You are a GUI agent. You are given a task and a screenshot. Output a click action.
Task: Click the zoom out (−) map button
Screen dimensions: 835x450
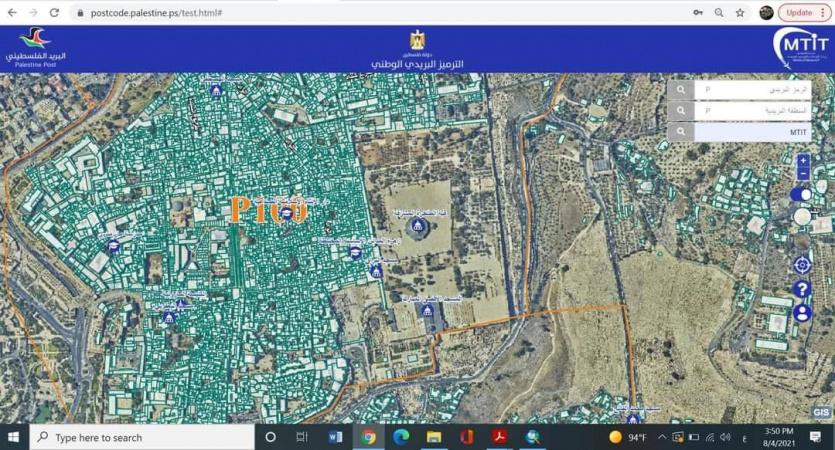[x=803, y=173]
